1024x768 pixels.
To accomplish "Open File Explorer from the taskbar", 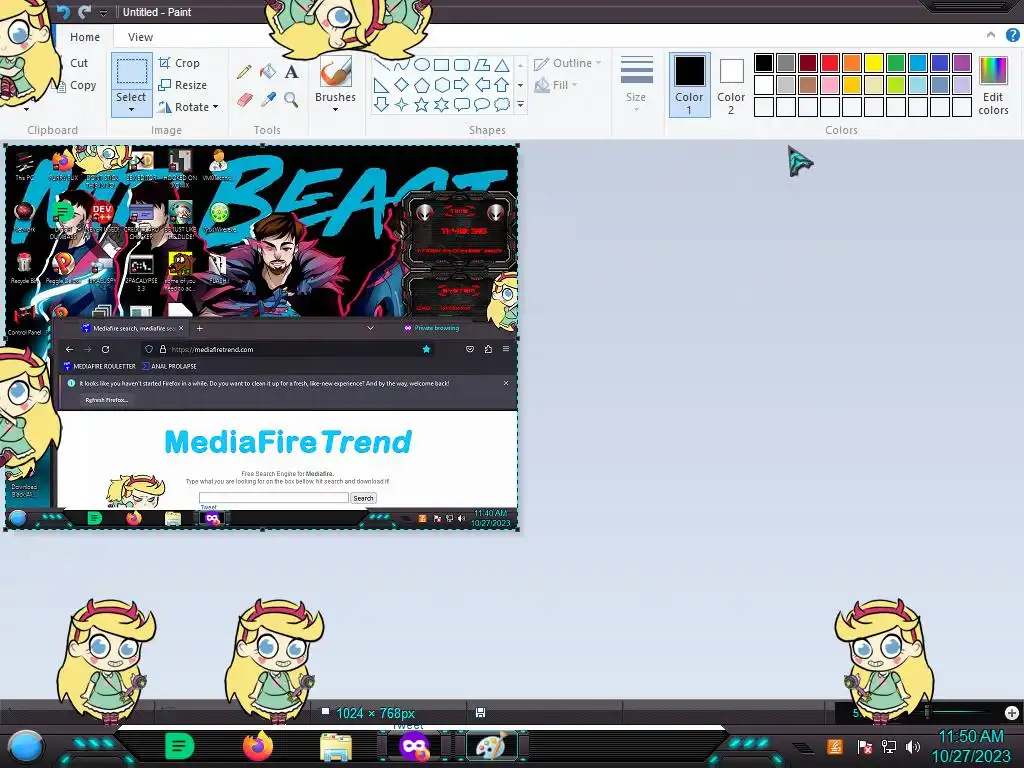I will (336, 746).
